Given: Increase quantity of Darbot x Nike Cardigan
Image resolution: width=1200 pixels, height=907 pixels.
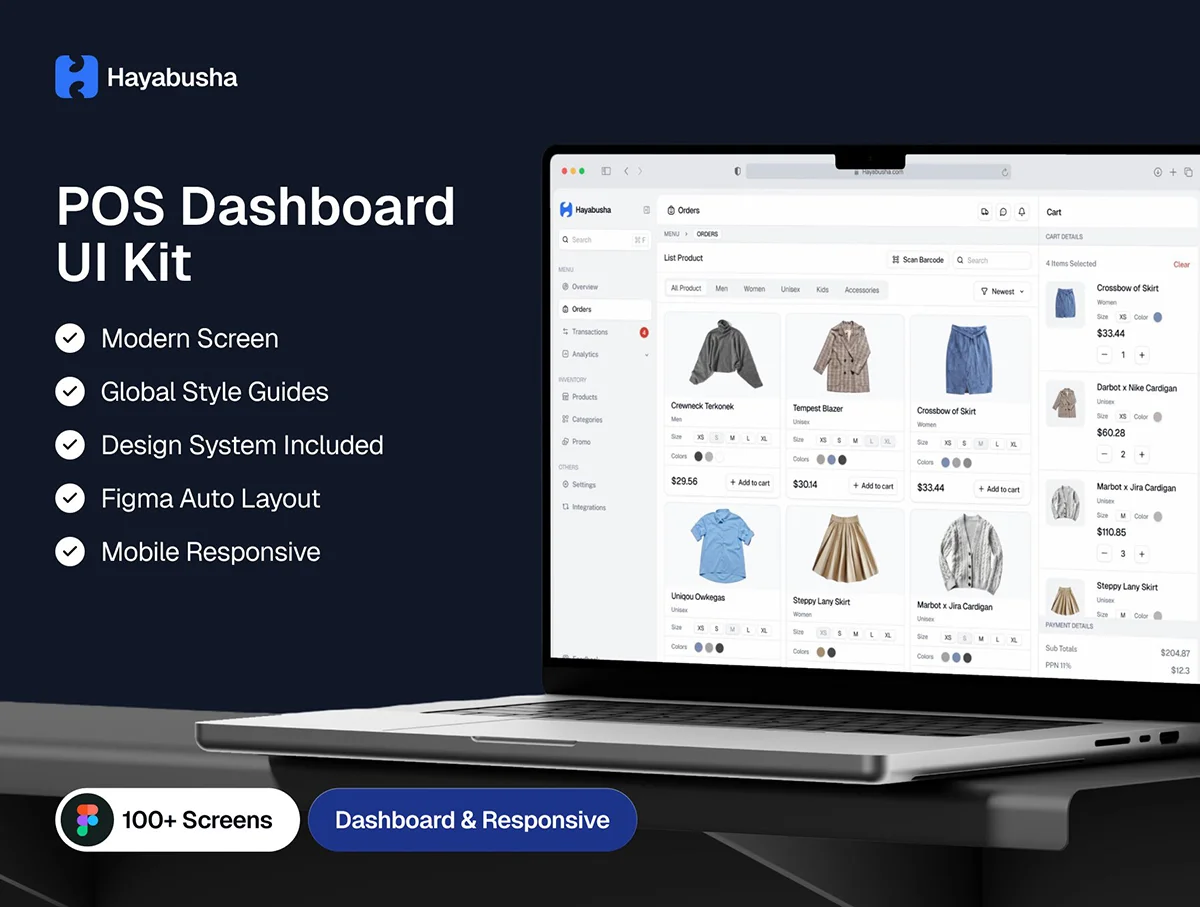Looking at the screenshot, I should click(1142, 454).
